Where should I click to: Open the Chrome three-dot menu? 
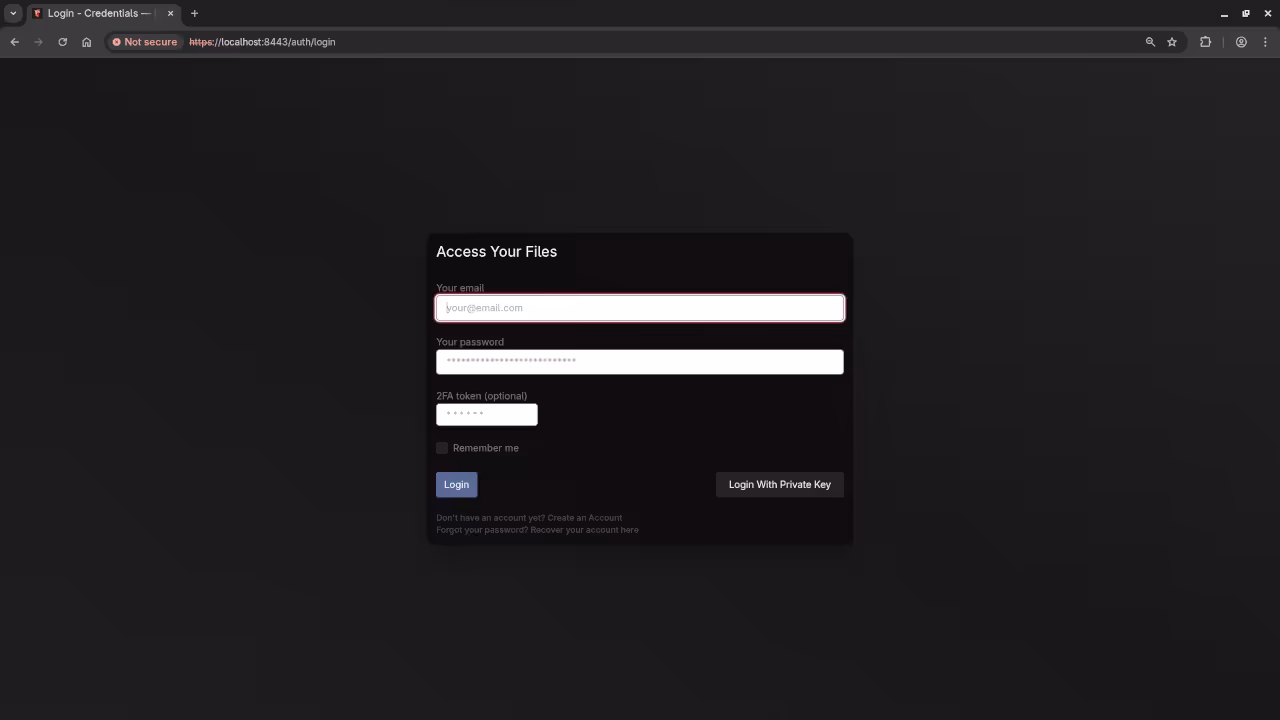(x=1266, y=42)
